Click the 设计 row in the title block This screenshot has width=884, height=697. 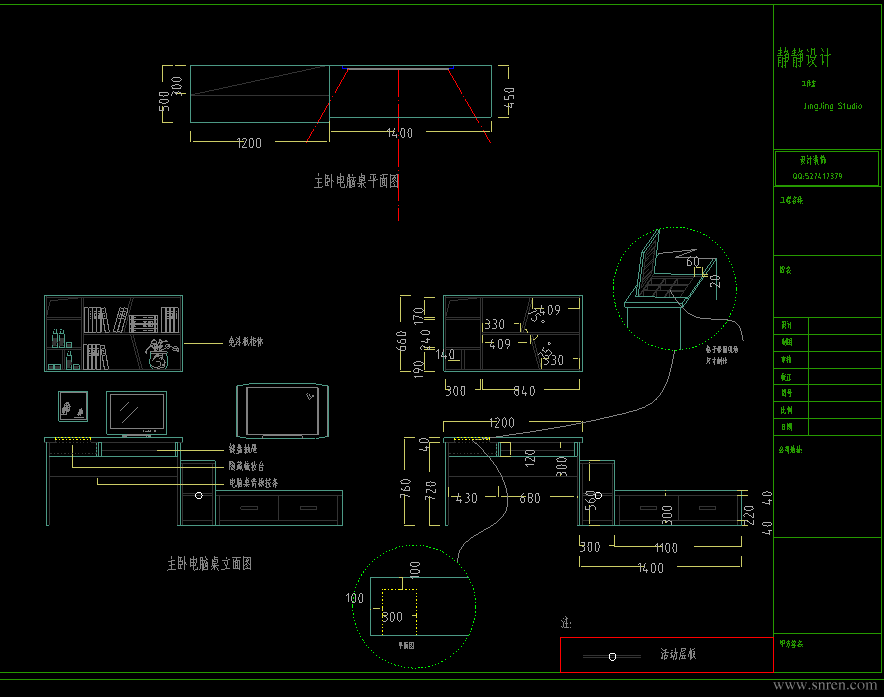[x=826, y=326]
